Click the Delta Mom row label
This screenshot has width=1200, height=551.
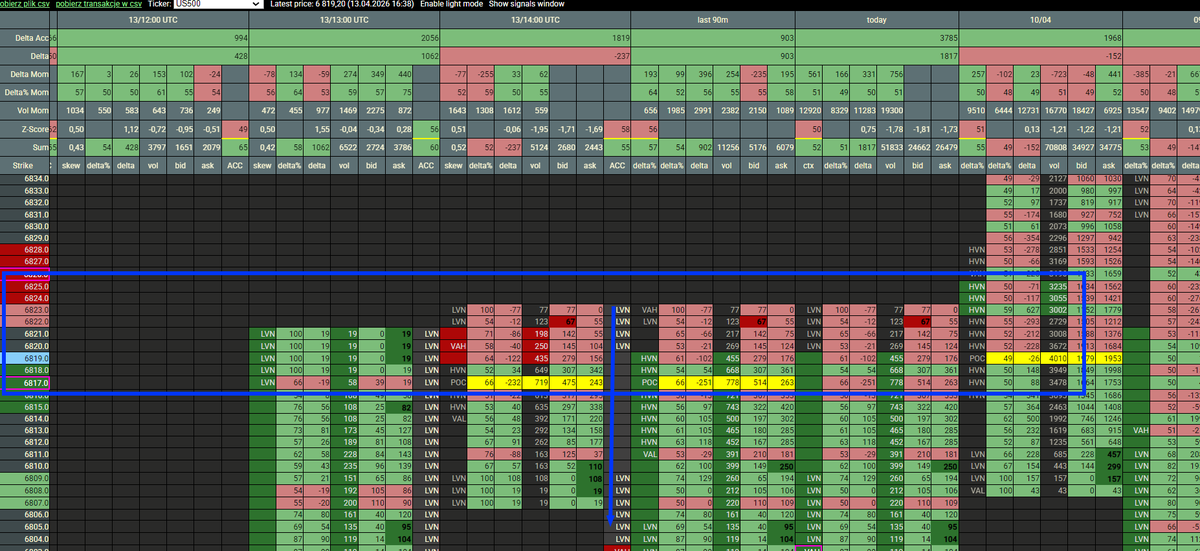coord(24,75)
